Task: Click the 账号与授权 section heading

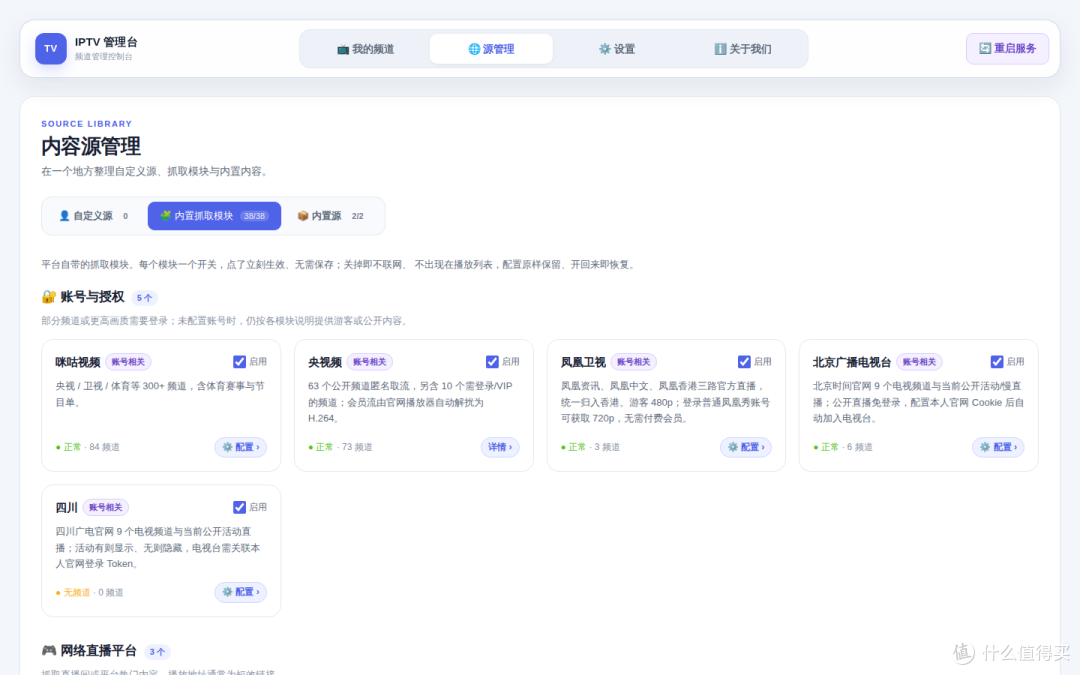Action: 92,297
